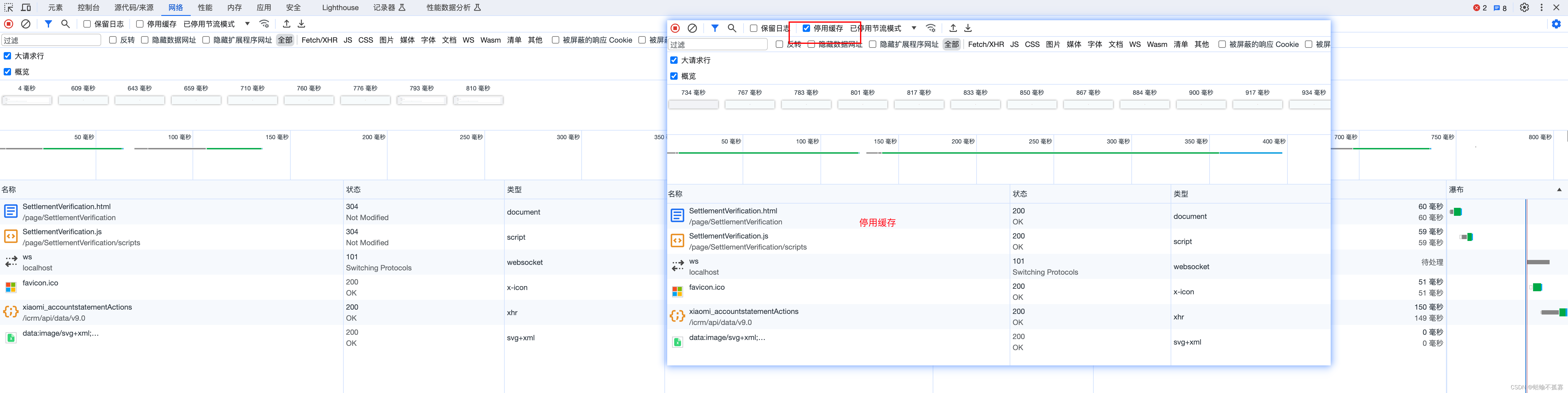Viewport: 1568px width, 393px height.
Task: Open DevTools settings gear icon
Action: pos(1524,7)
